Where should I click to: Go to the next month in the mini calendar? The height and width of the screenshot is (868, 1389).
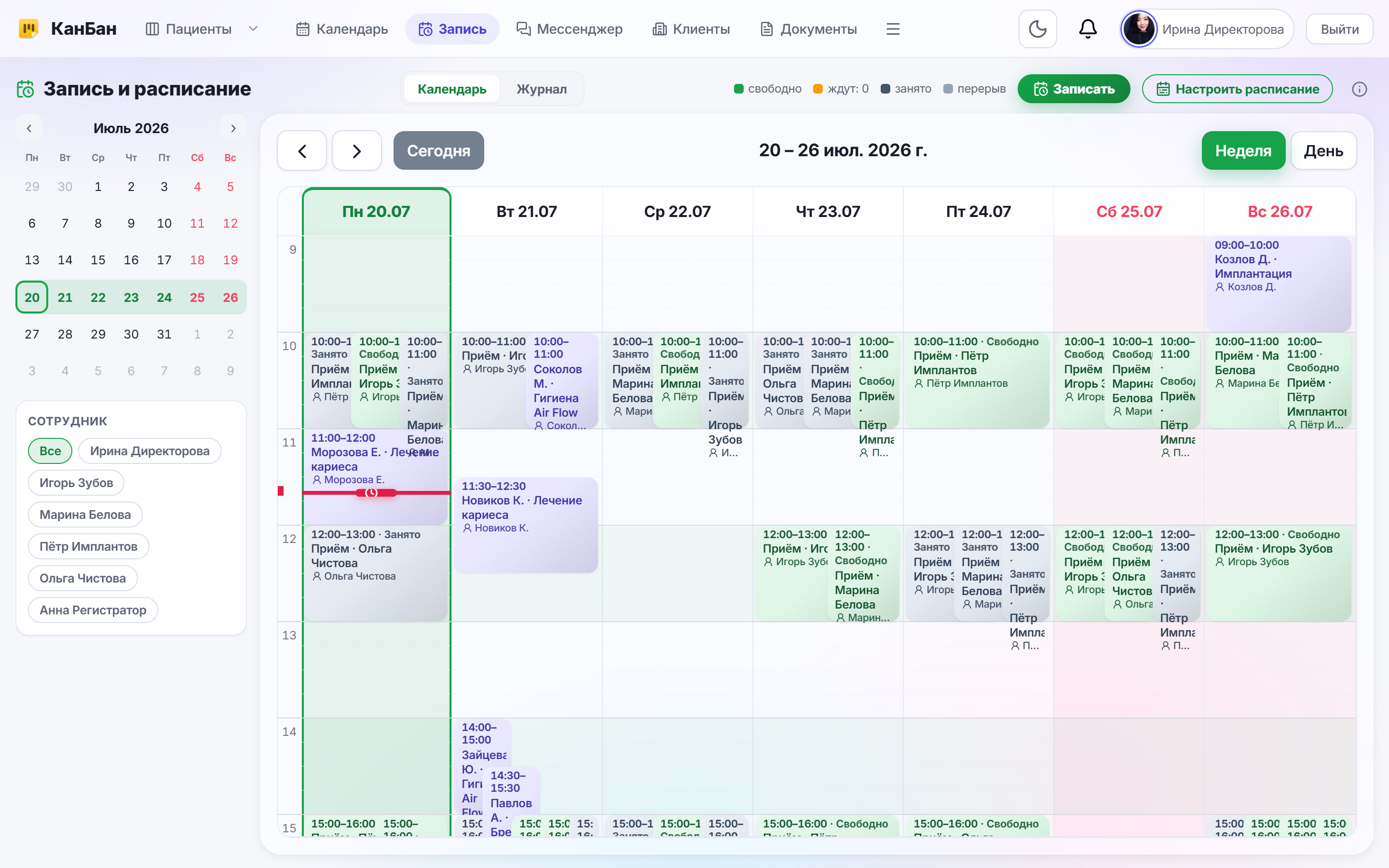[233, 128]
